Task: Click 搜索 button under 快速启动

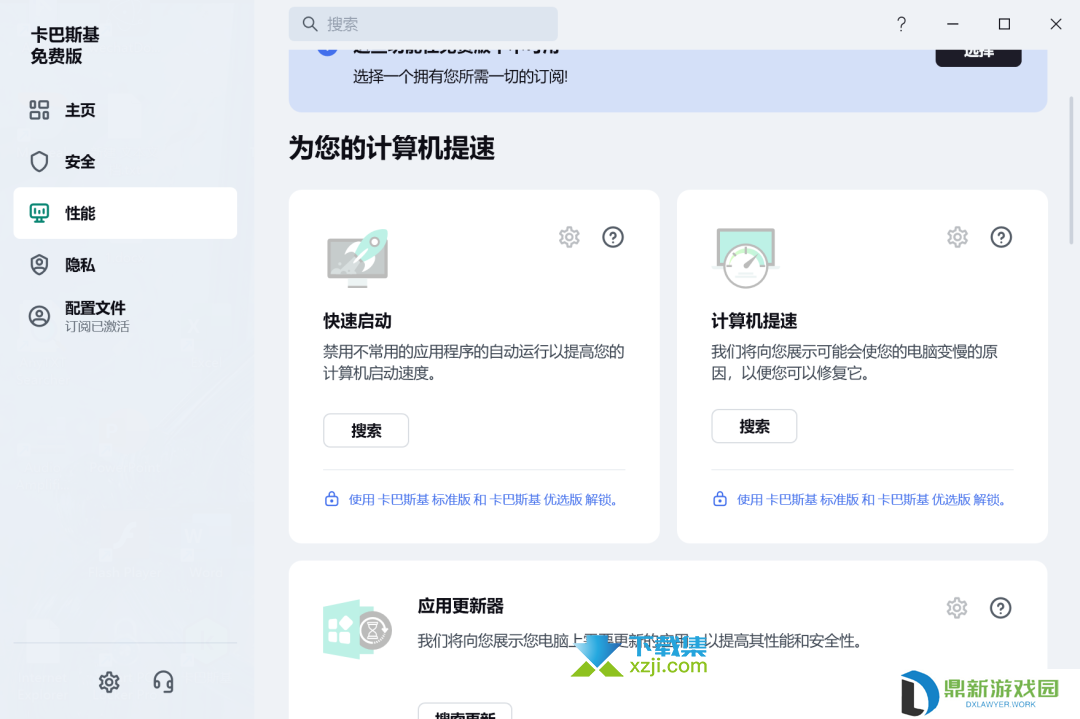Action: coord(366,430)
